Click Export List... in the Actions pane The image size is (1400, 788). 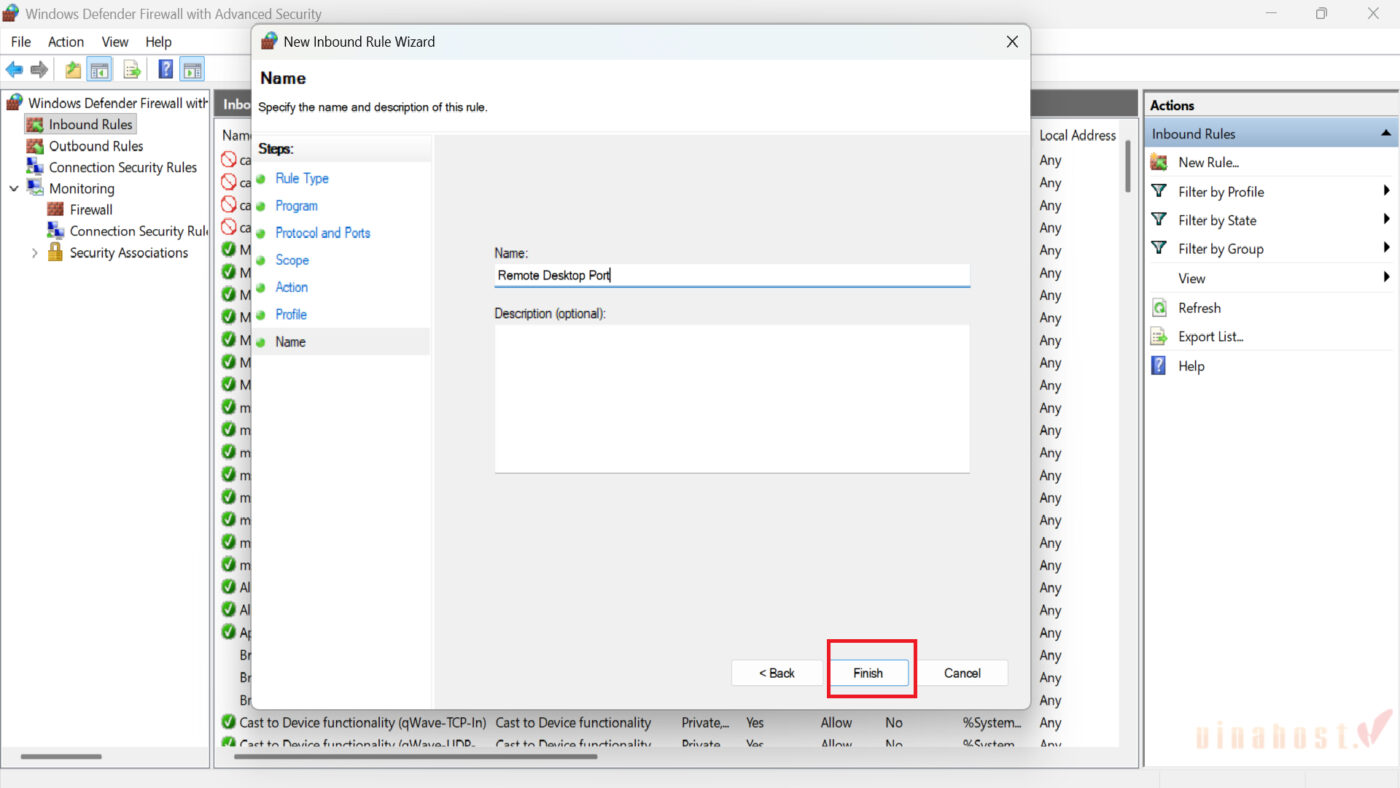1210,337
